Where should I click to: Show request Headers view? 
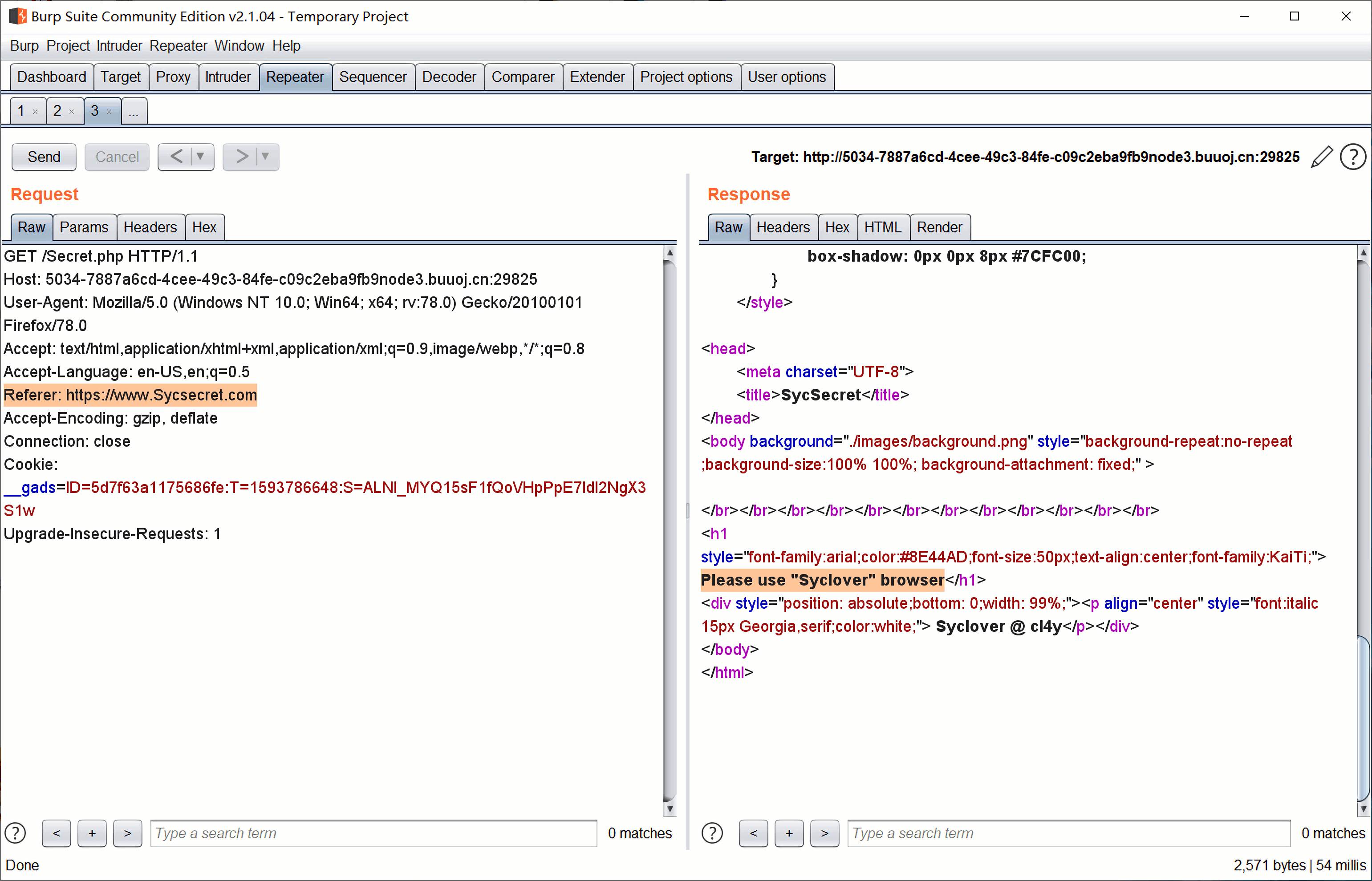point(150,227)
